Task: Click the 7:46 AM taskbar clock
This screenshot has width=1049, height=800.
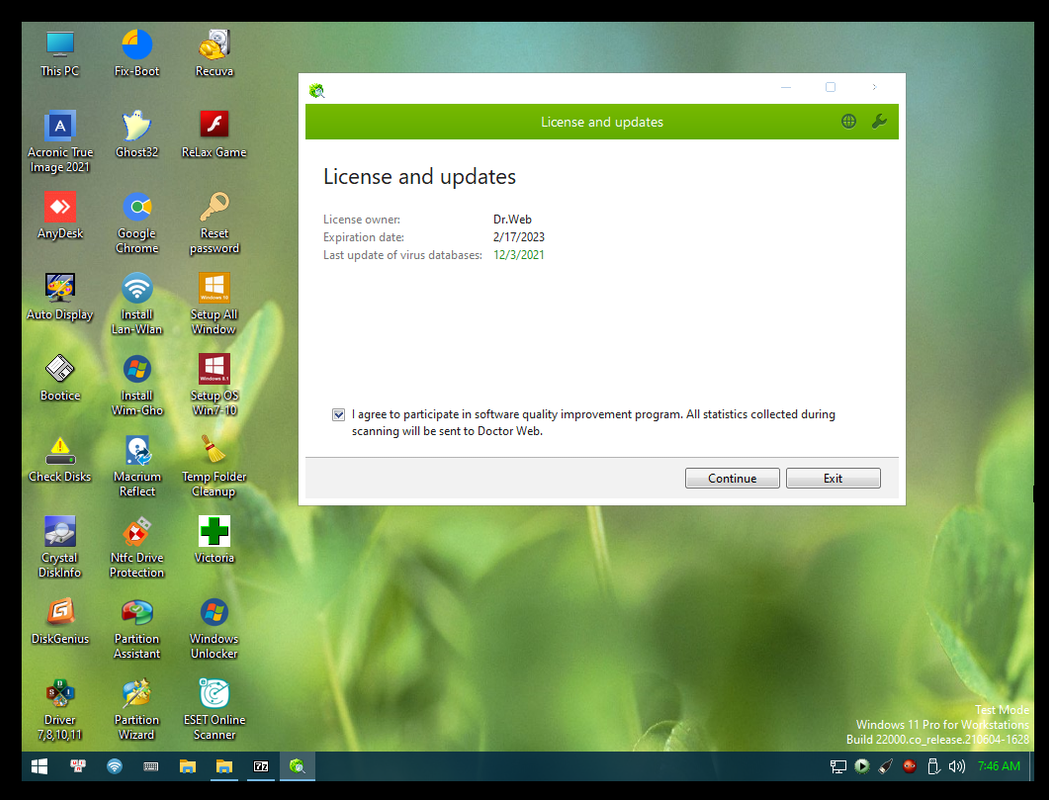Action: coord(999,767)
